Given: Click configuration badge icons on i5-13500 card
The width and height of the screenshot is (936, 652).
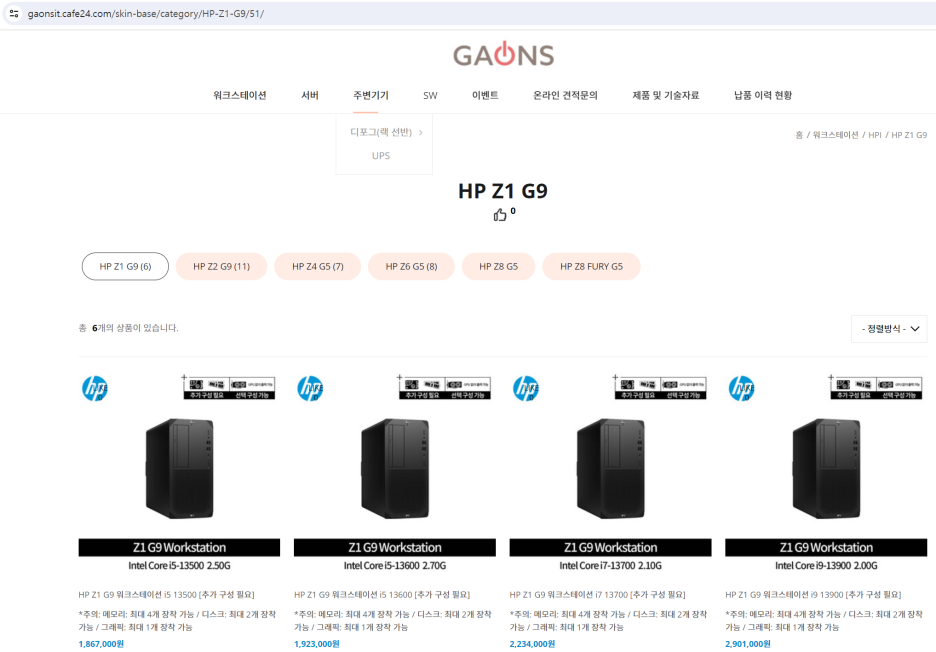Looking at the screenshot, I should [229, 387].
